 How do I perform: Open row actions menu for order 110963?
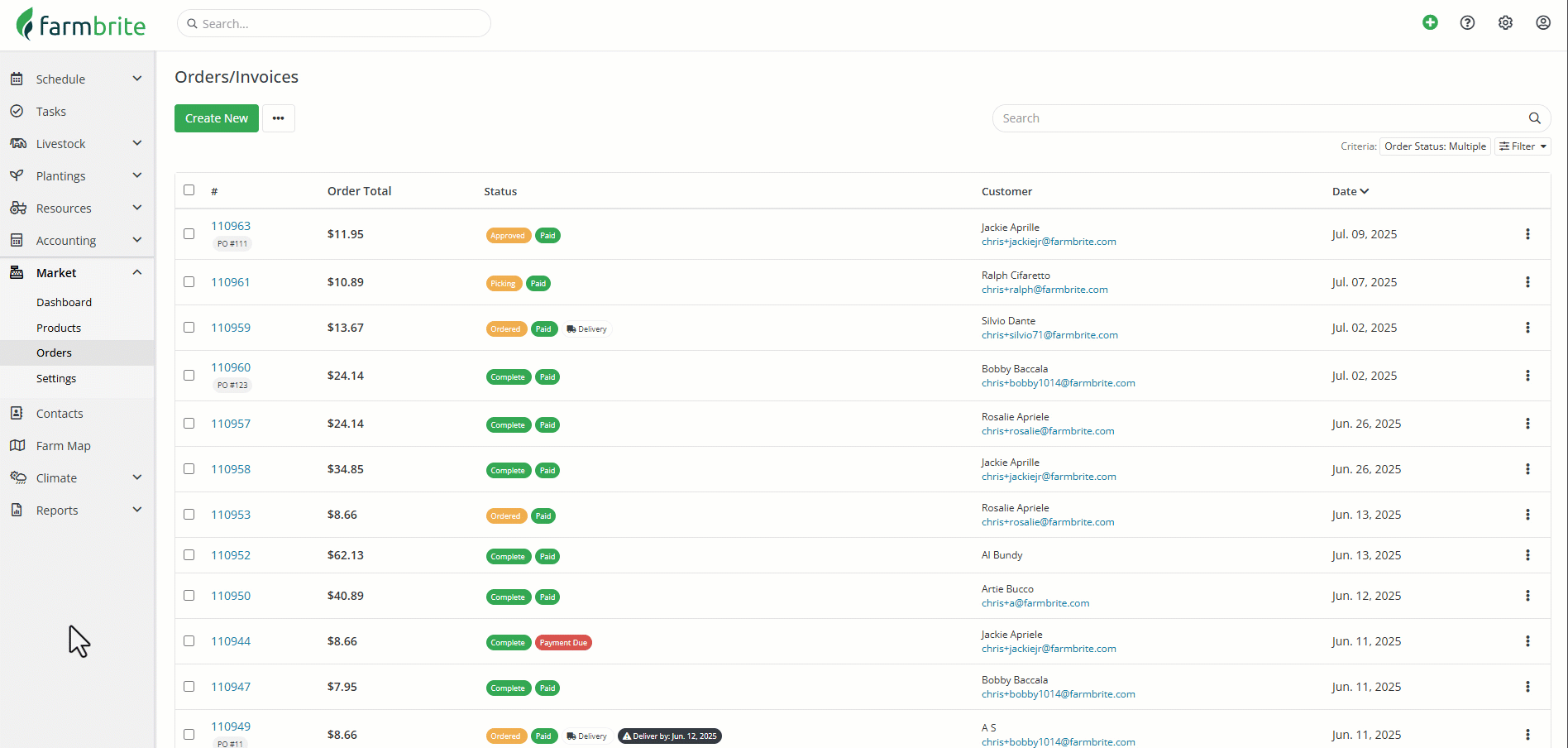click(x=1527, y=234)
